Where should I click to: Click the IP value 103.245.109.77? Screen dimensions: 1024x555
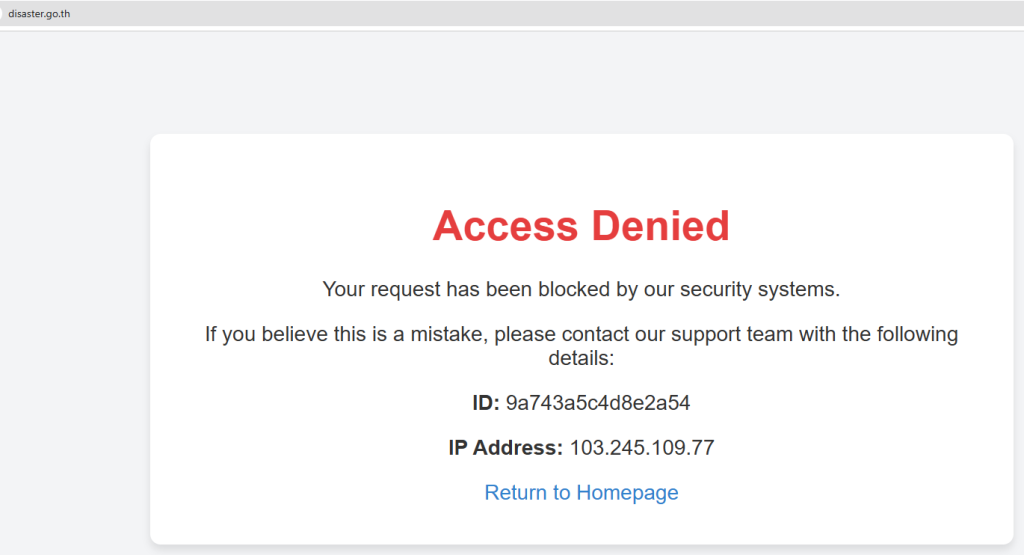(642, 447)
